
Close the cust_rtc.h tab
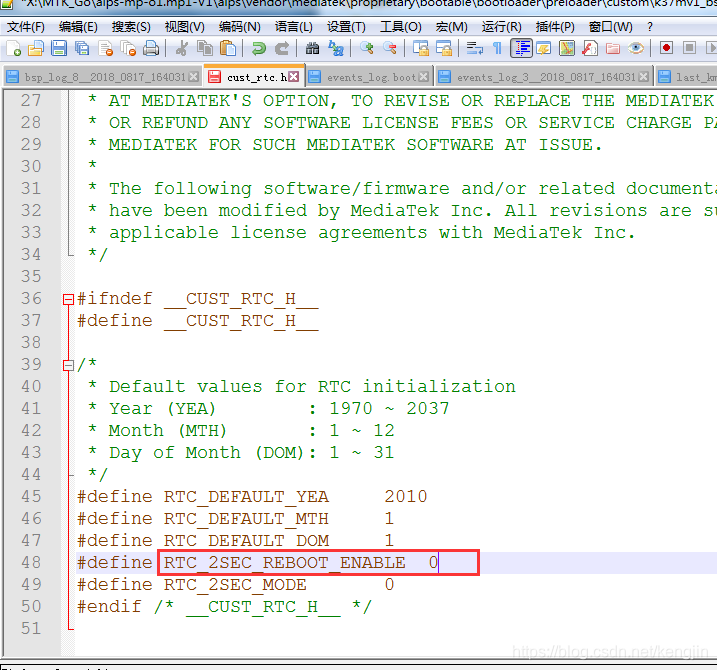pos(294,77)
